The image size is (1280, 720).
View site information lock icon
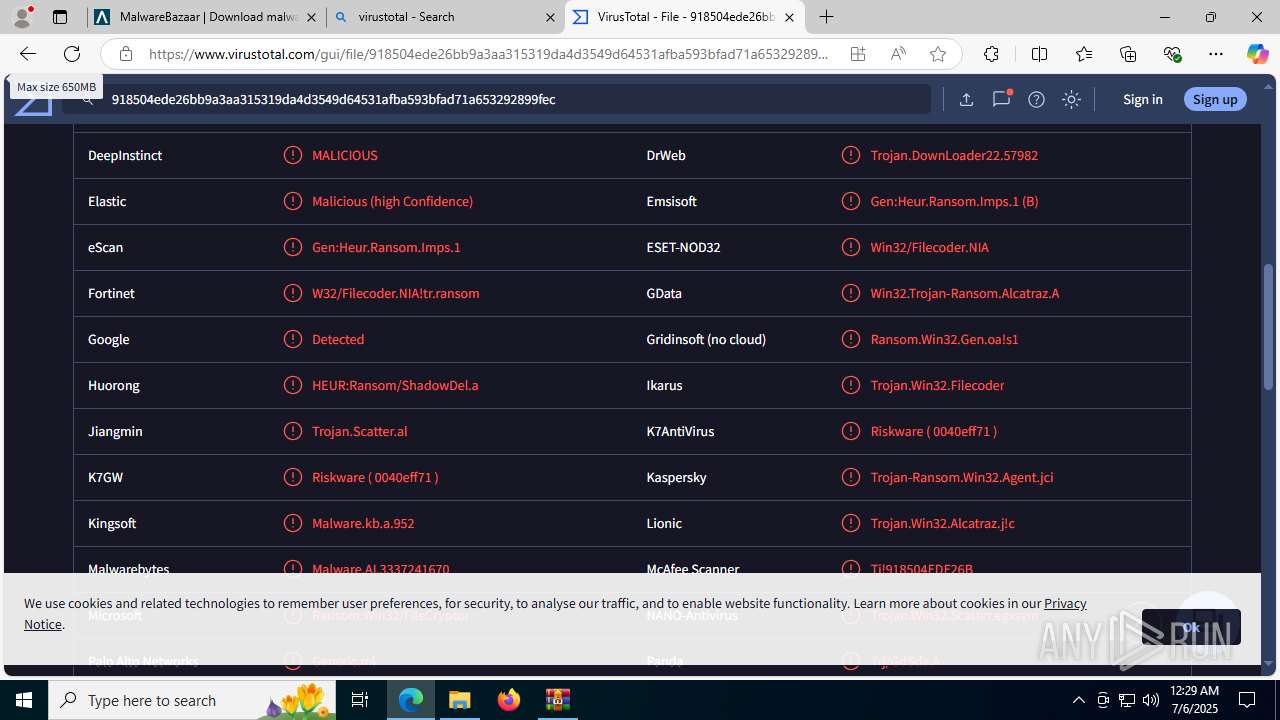(x=125, y=54)
